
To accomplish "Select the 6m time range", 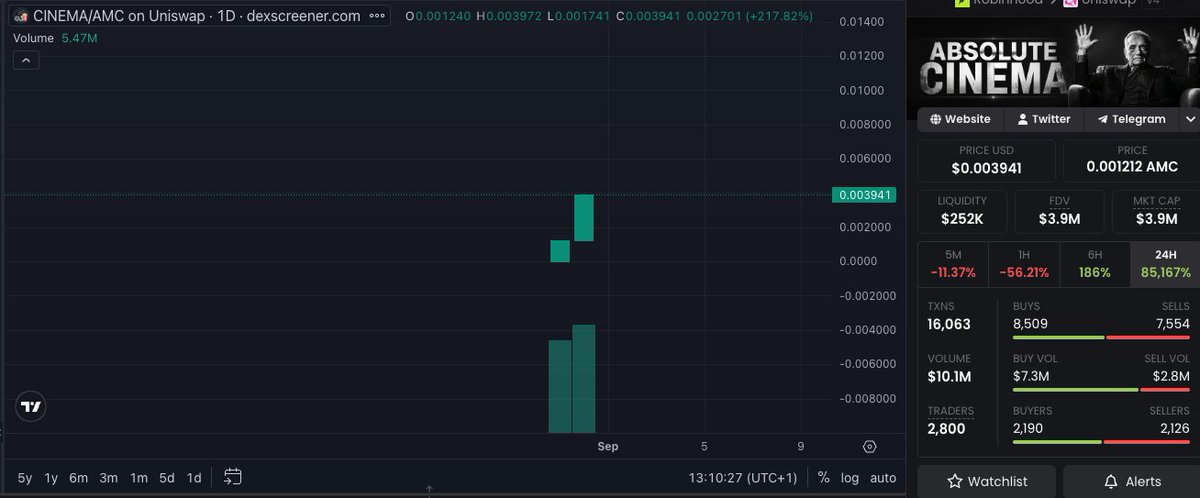I will [77, 477].
